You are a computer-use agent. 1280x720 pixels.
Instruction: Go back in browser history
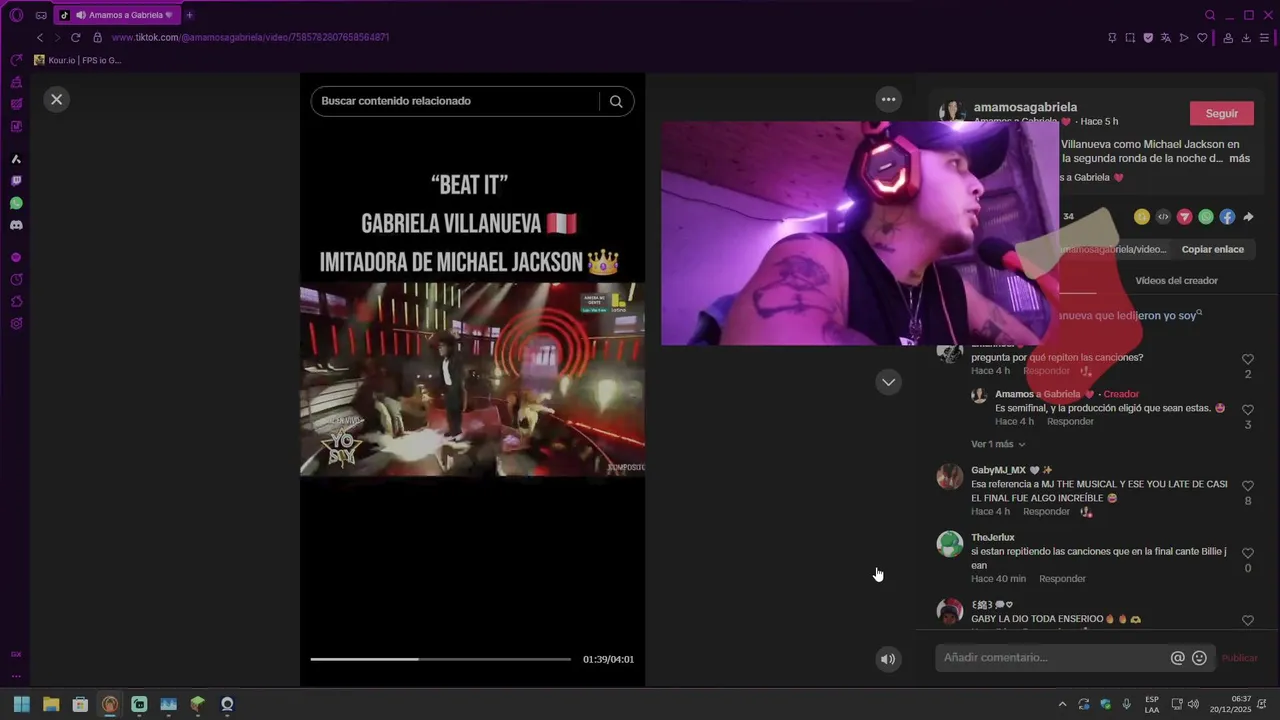tap(40, 38)
